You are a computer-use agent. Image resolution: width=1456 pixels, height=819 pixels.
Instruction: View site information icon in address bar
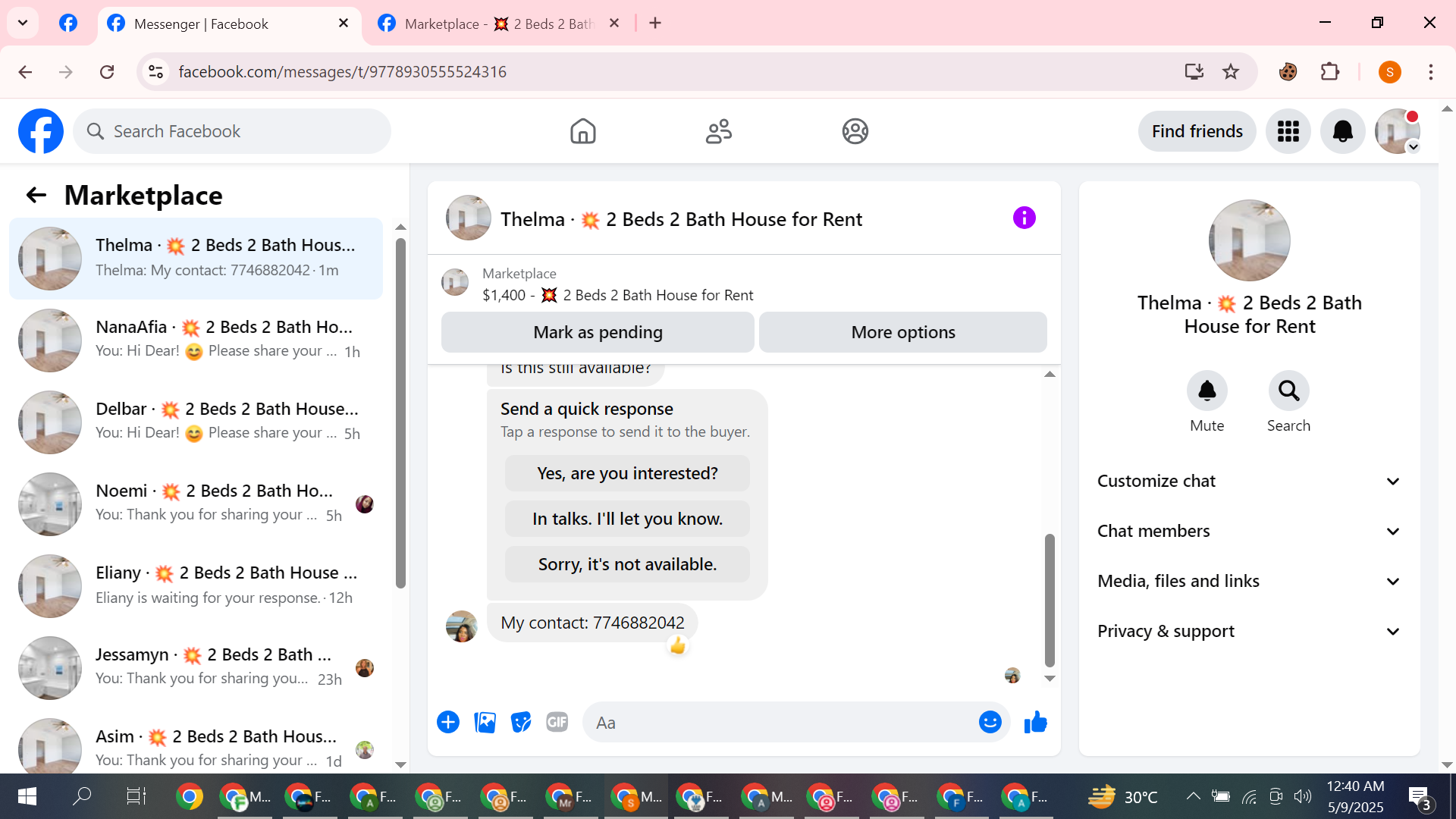tap(155, 71)
